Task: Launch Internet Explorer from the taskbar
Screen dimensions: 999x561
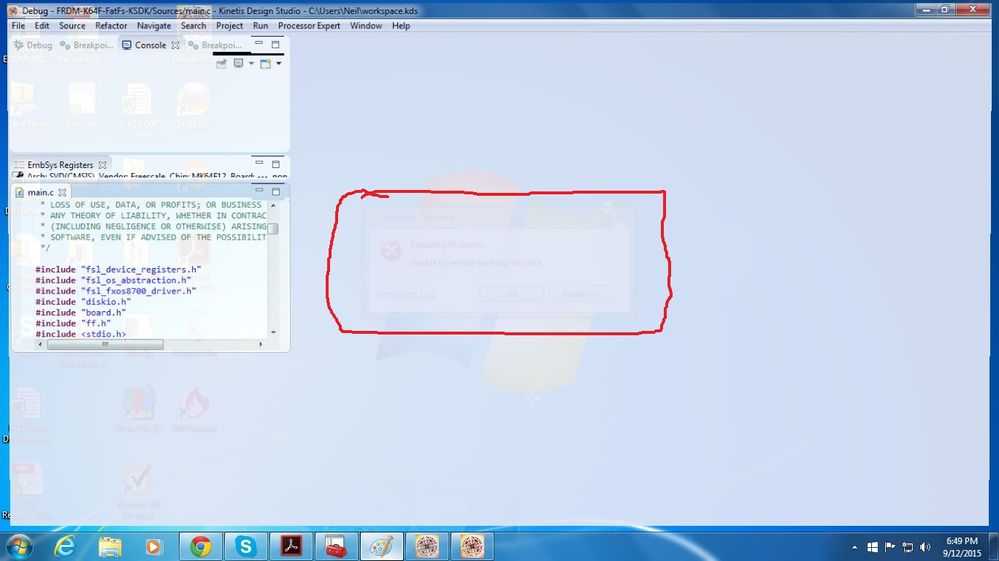Action: pos(64,546)
